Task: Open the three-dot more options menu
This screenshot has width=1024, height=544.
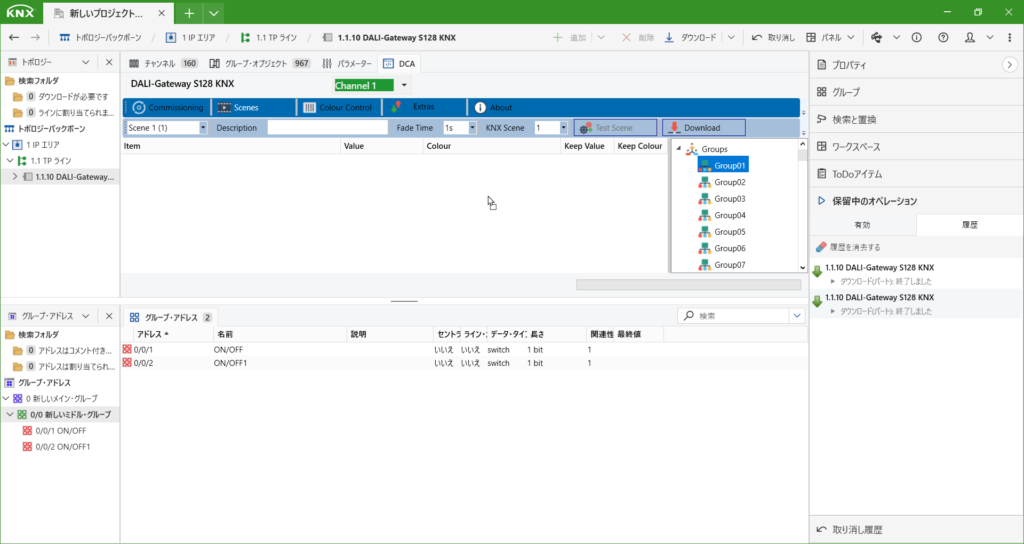Action: (1010, 38)
